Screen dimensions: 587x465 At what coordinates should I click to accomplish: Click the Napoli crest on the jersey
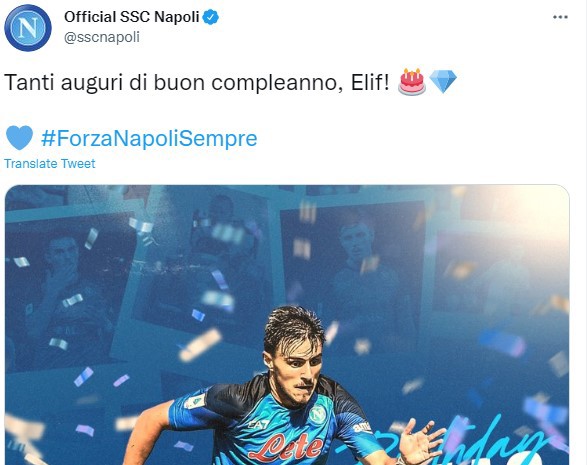click(318, 414)
